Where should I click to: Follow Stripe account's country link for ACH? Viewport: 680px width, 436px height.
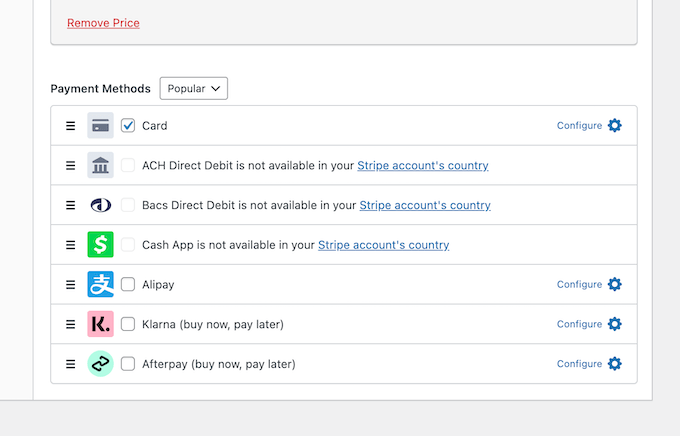pyautogui.click(x=423, y=165)
